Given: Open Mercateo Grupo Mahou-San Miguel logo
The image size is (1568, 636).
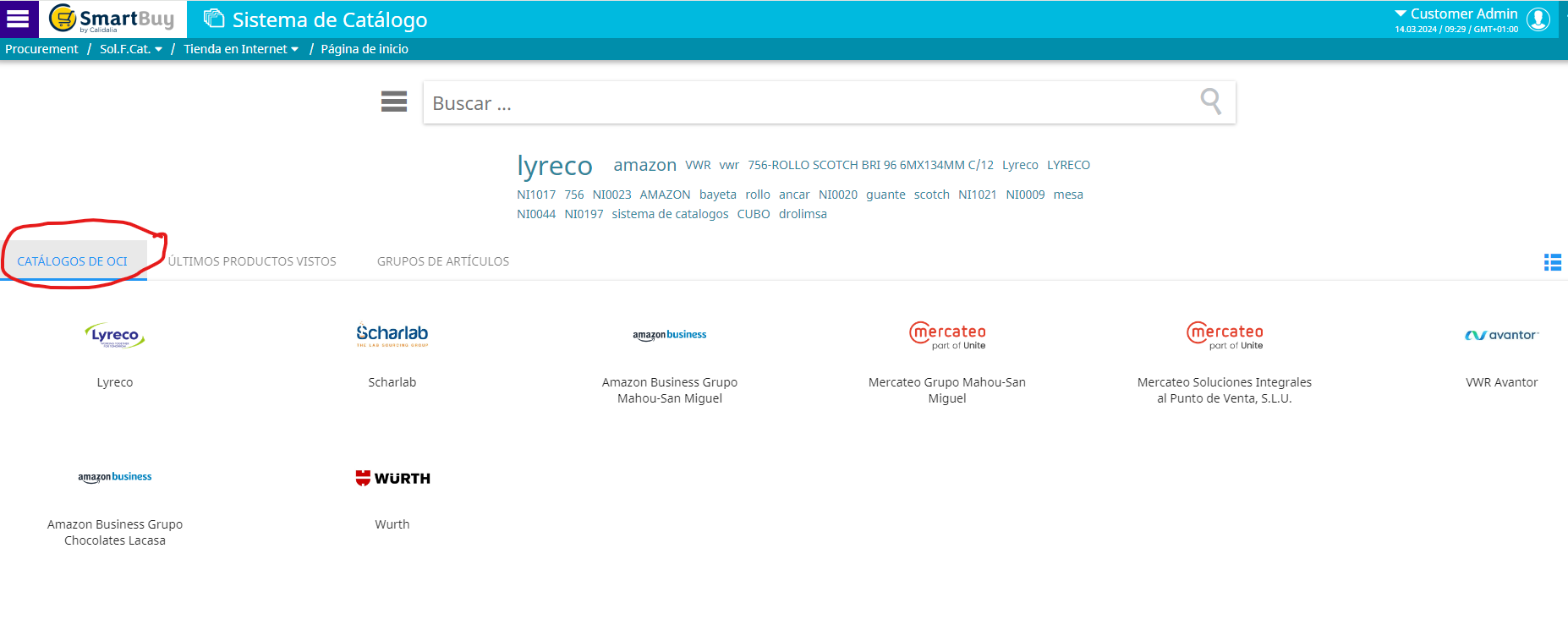Looking at the screenshot, I should click(947, 335).
